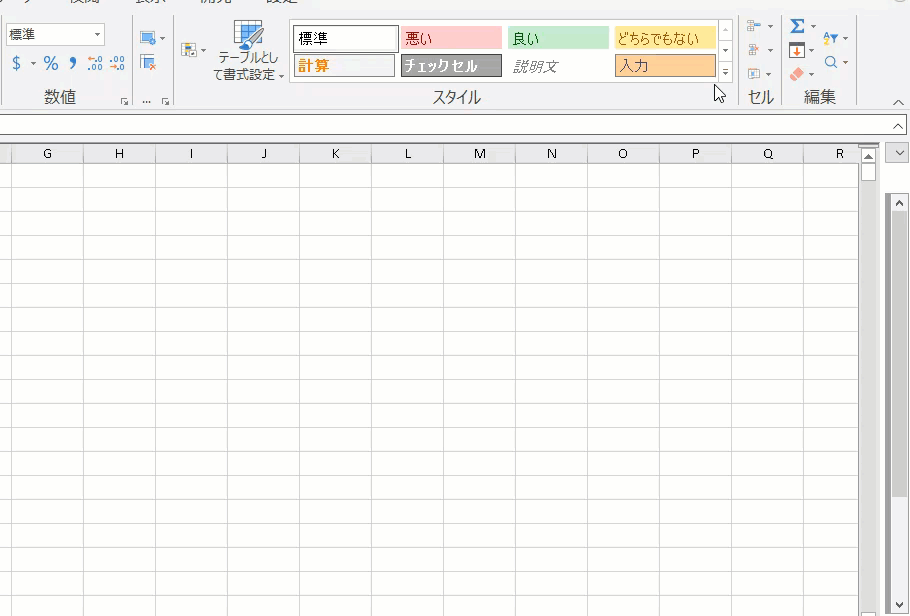Expand the styles gallery with More button
This screenshot has width=910, height=616.
(725, 72)
